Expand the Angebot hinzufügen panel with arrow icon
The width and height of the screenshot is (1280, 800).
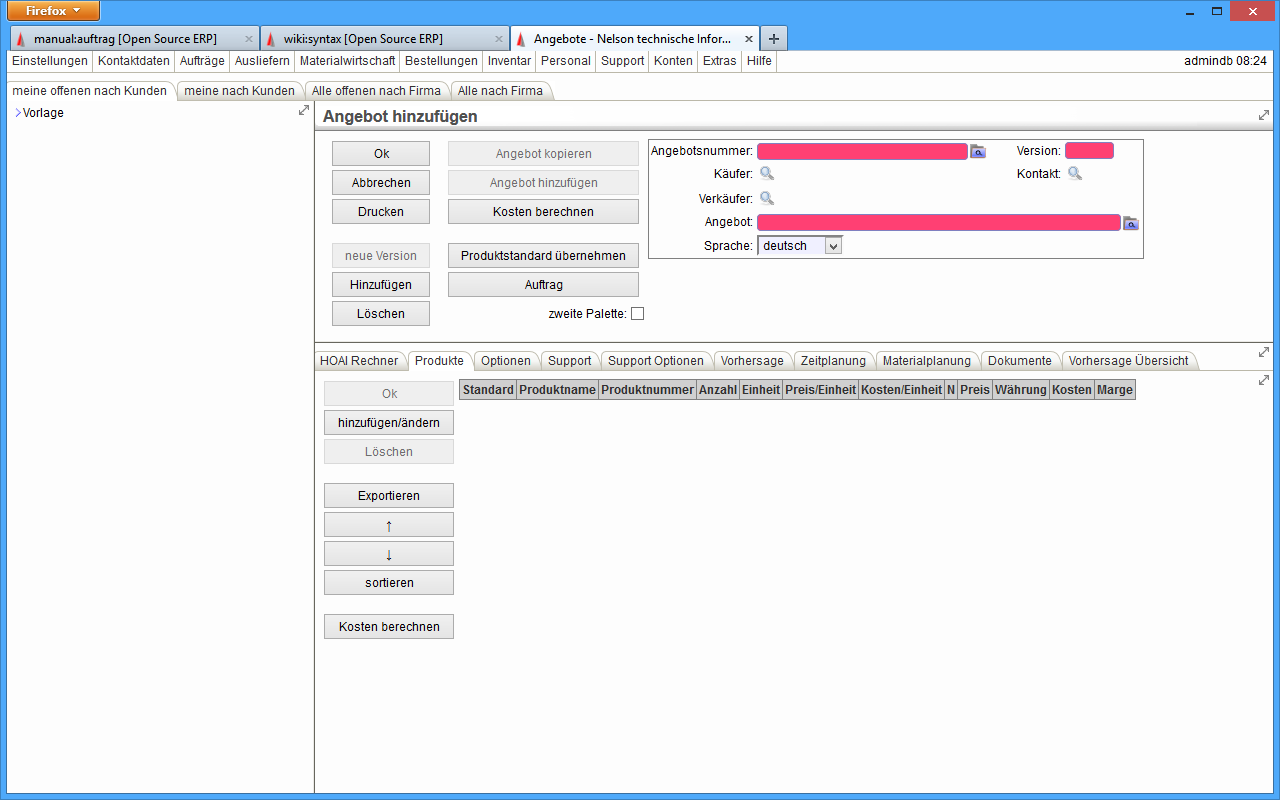(1264, 116)
